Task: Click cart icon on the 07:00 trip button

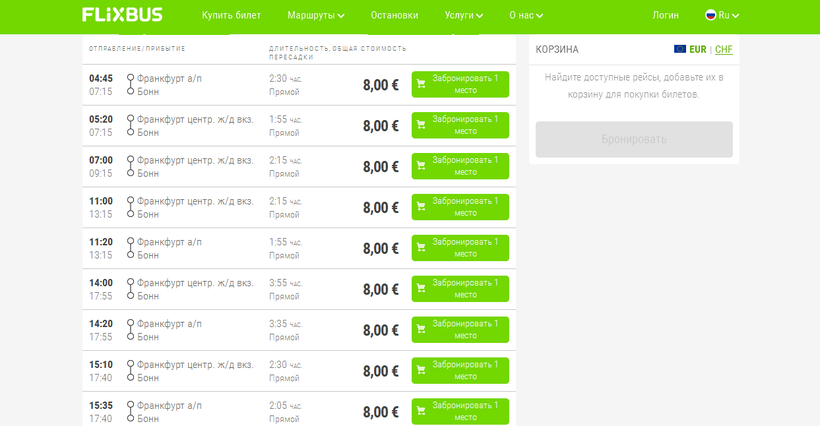Action: 421,167
